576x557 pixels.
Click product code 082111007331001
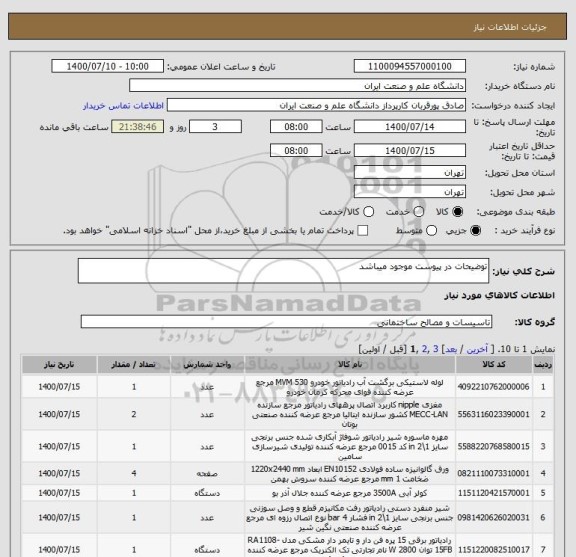pos(493,474)
